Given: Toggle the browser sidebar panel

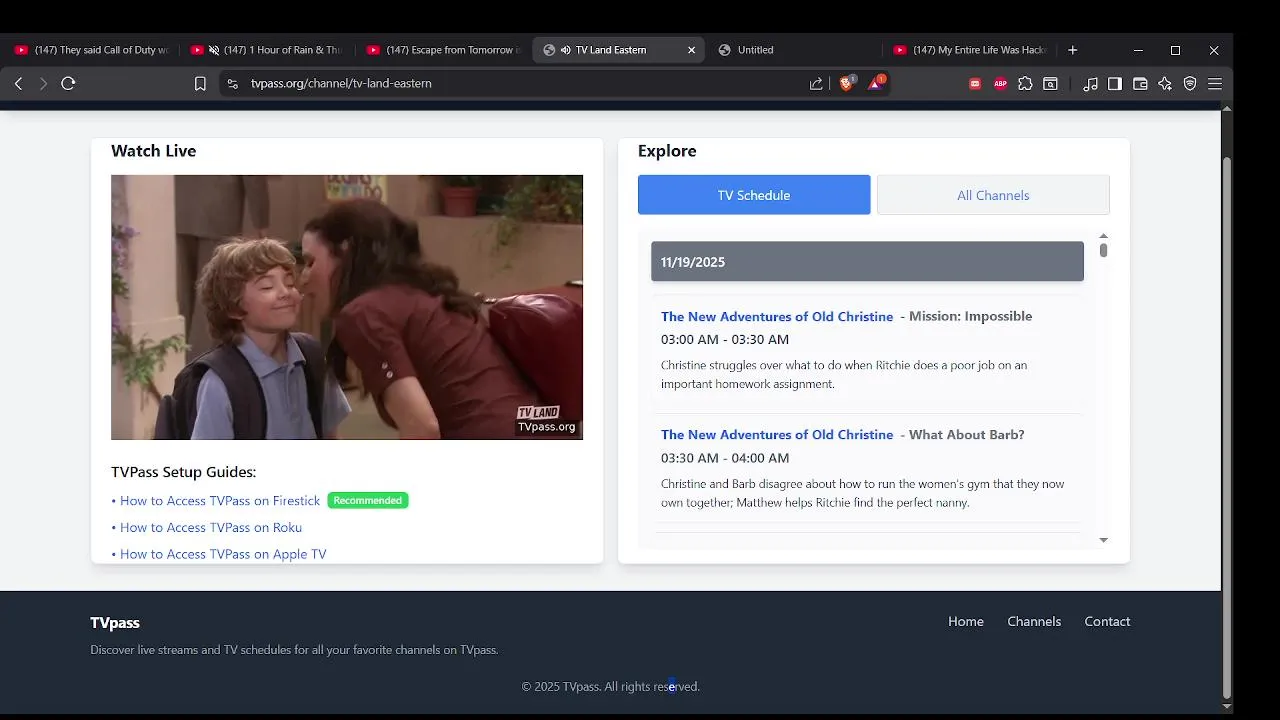Looking at the screenshot, I should pyautogui.click(x=1115, y=84).
